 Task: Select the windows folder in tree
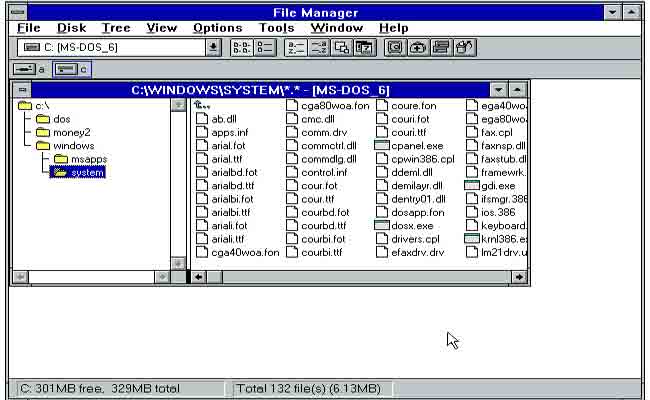click(73, 146)
